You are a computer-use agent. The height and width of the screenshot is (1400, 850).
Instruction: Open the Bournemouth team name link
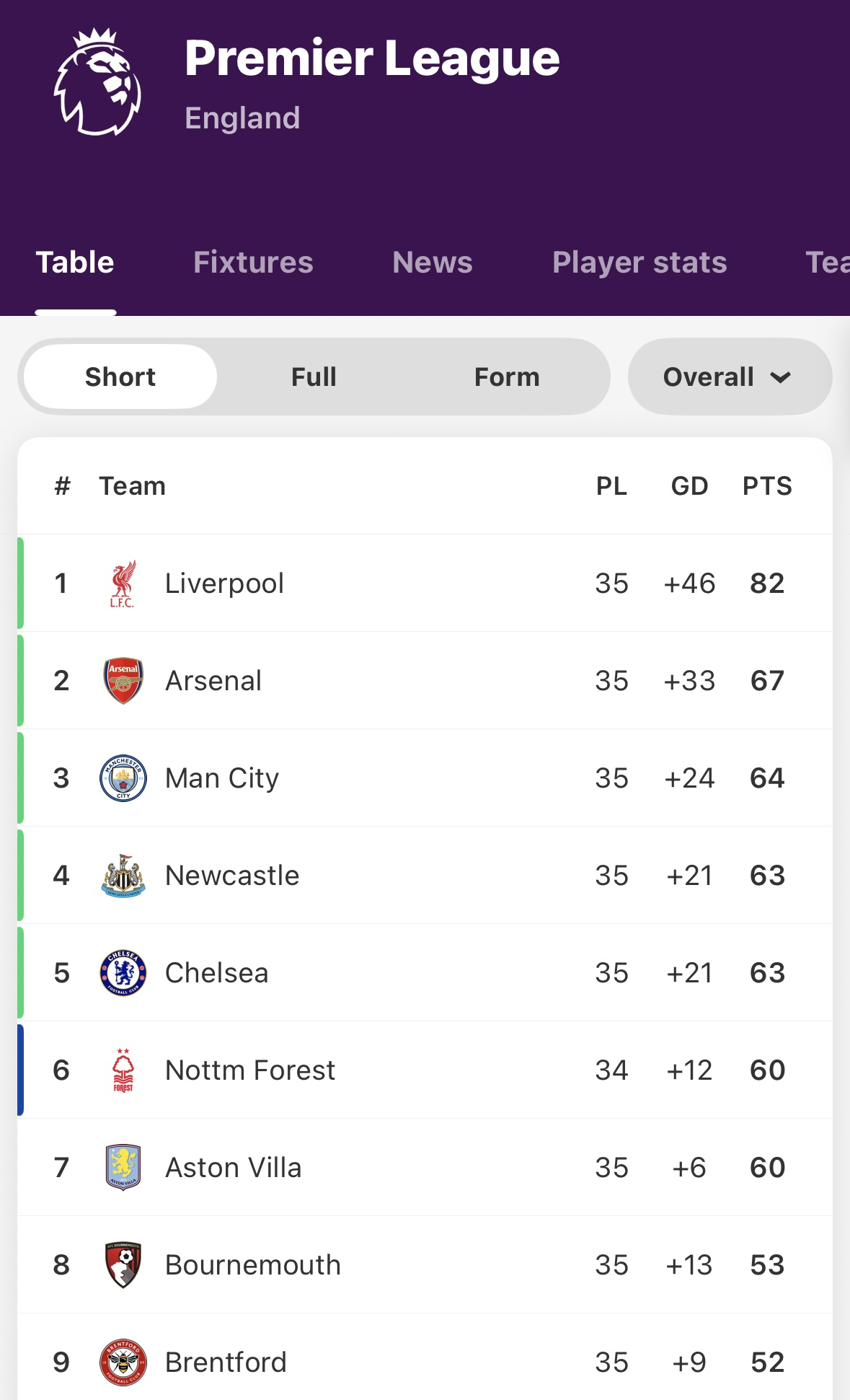coord(253,1265)
